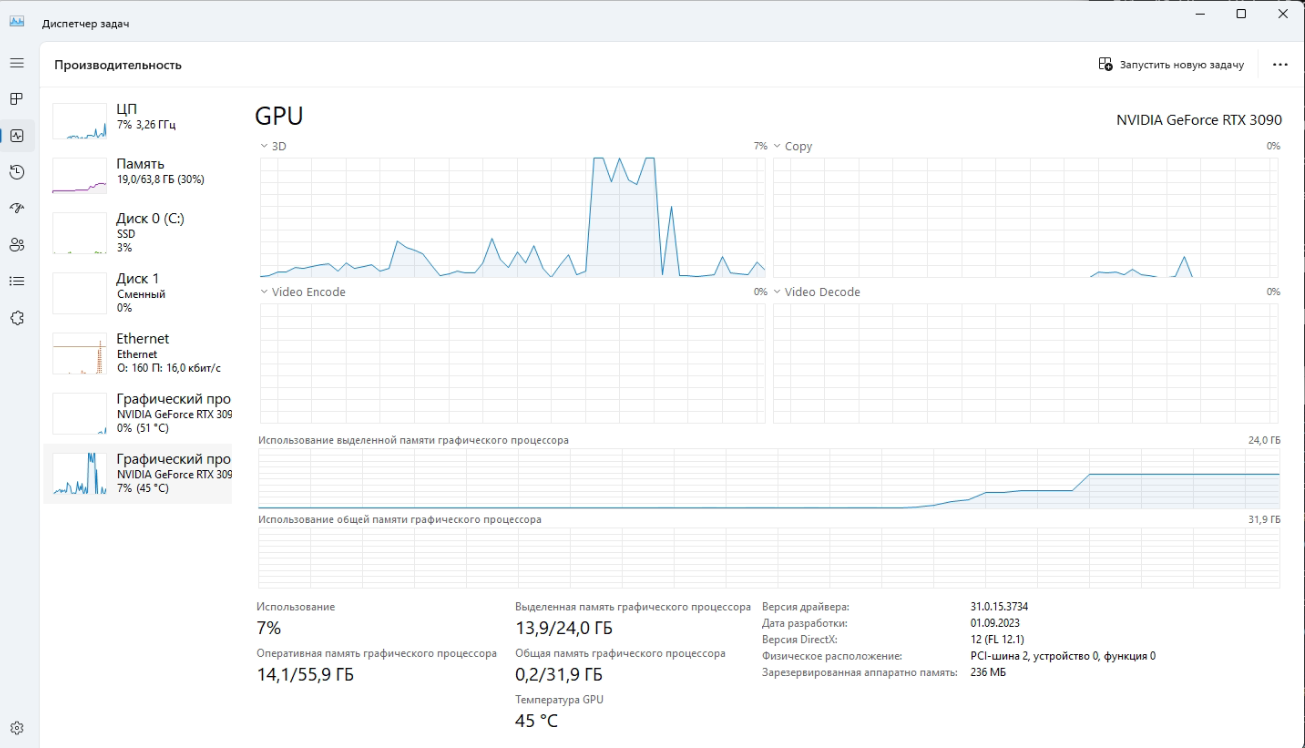The height and width of the screenshot is (748, 1305).
Task: Collapse the hamburger navigation menu
Action: pos(16,62)
